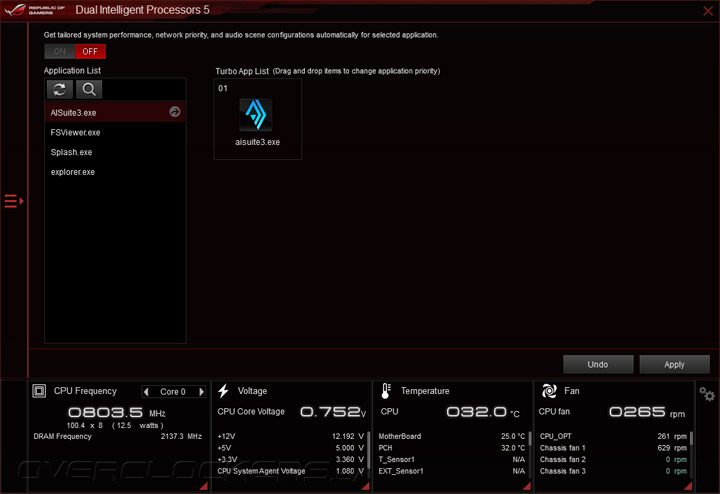Click the +5V voltage row
The width and height of the screenshot is (720, 494).
click(291, 448)
